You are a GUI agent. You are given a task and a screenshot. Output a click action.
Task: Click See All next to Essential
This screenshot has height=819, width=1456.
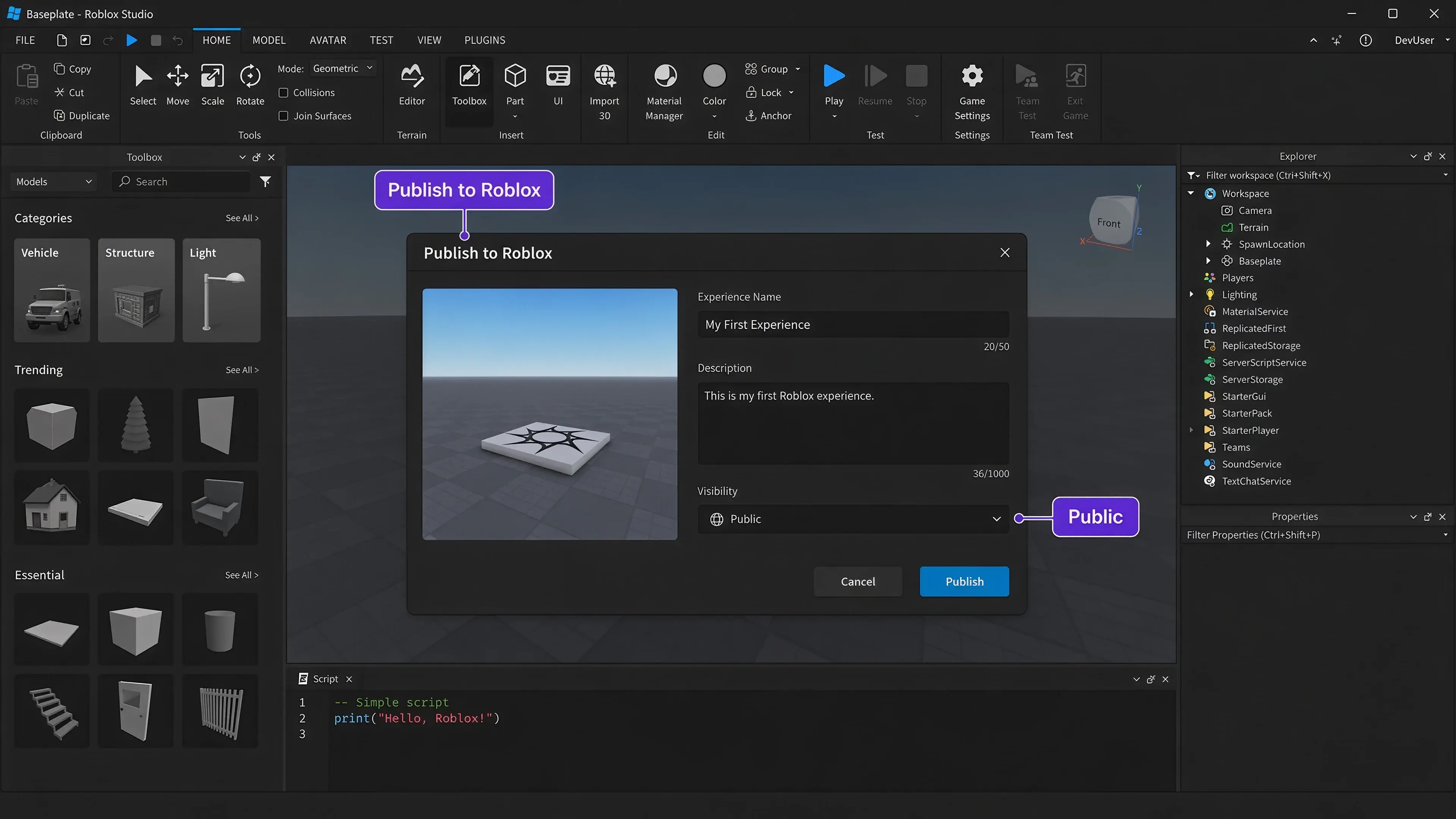(x=242, y=575)
